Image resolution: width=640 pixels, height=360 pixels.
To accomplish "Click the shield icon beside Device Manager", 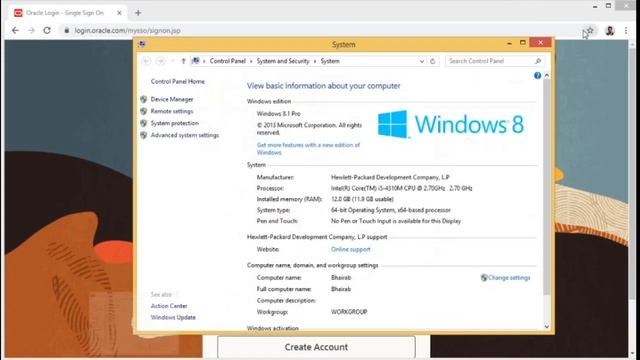I will point(143,99).
